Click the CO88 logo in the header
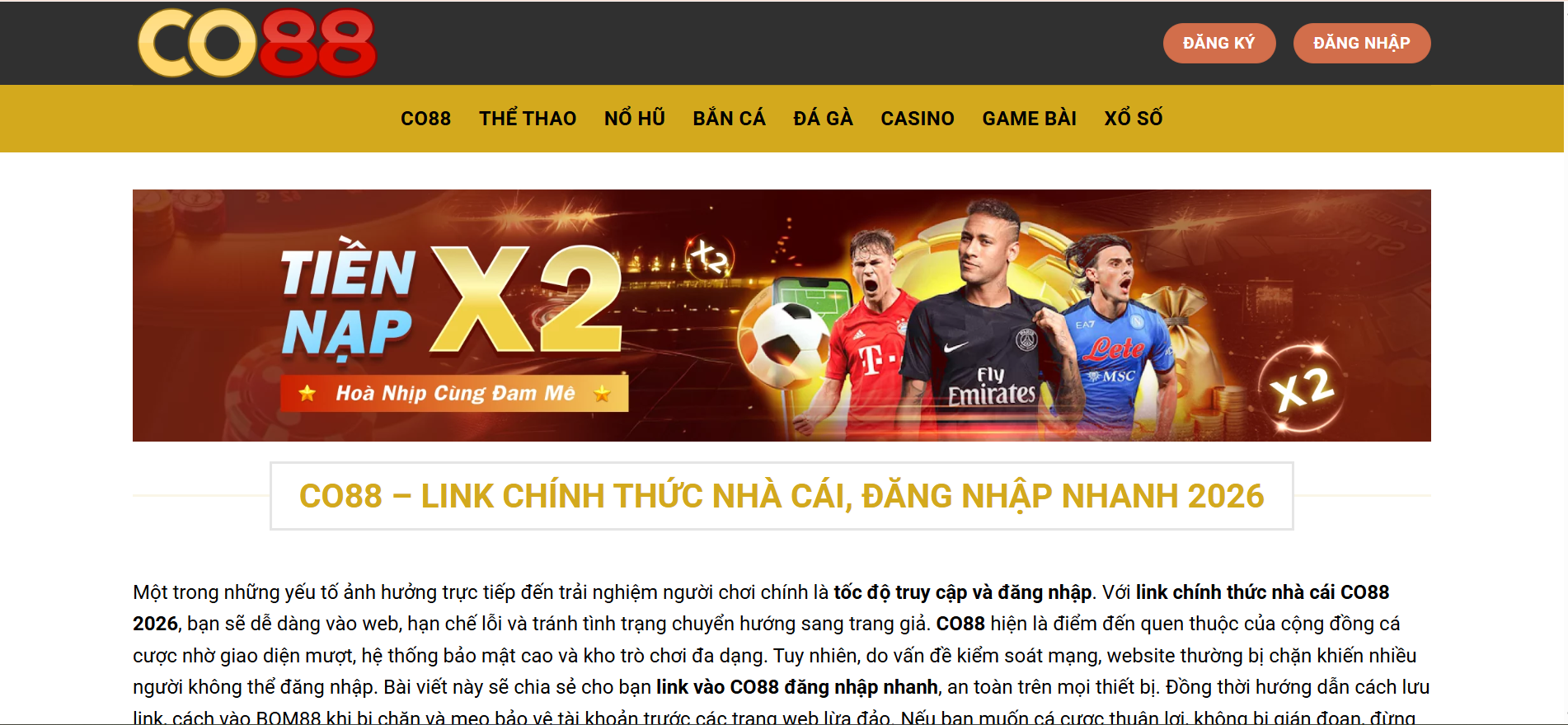This screenshot has height=725, width=1568. coord(257,43)
